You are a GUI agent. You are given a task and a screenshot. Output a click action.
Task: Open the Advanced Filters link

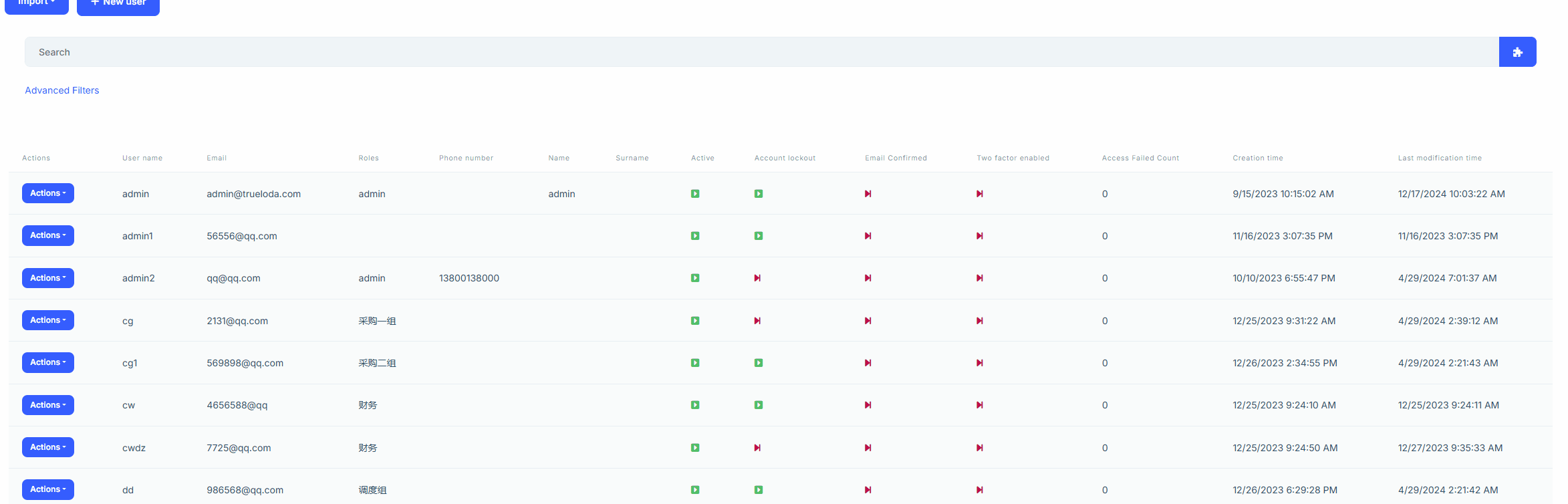(62, 90)
